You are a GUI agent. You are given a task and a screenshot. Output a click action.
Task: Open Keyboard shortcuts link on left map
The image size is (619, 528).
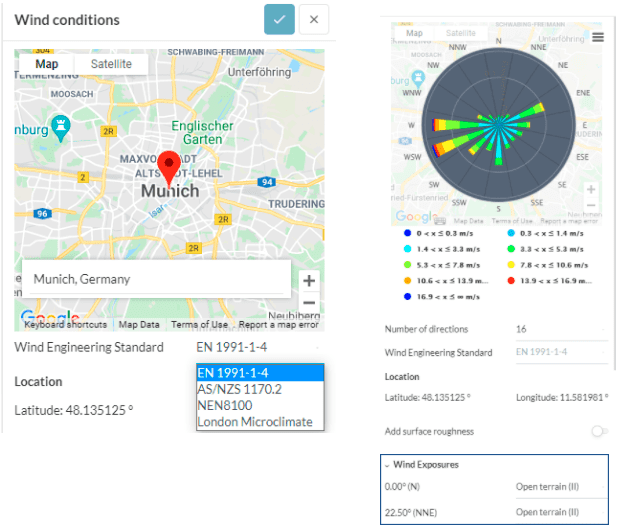[66, 325]
